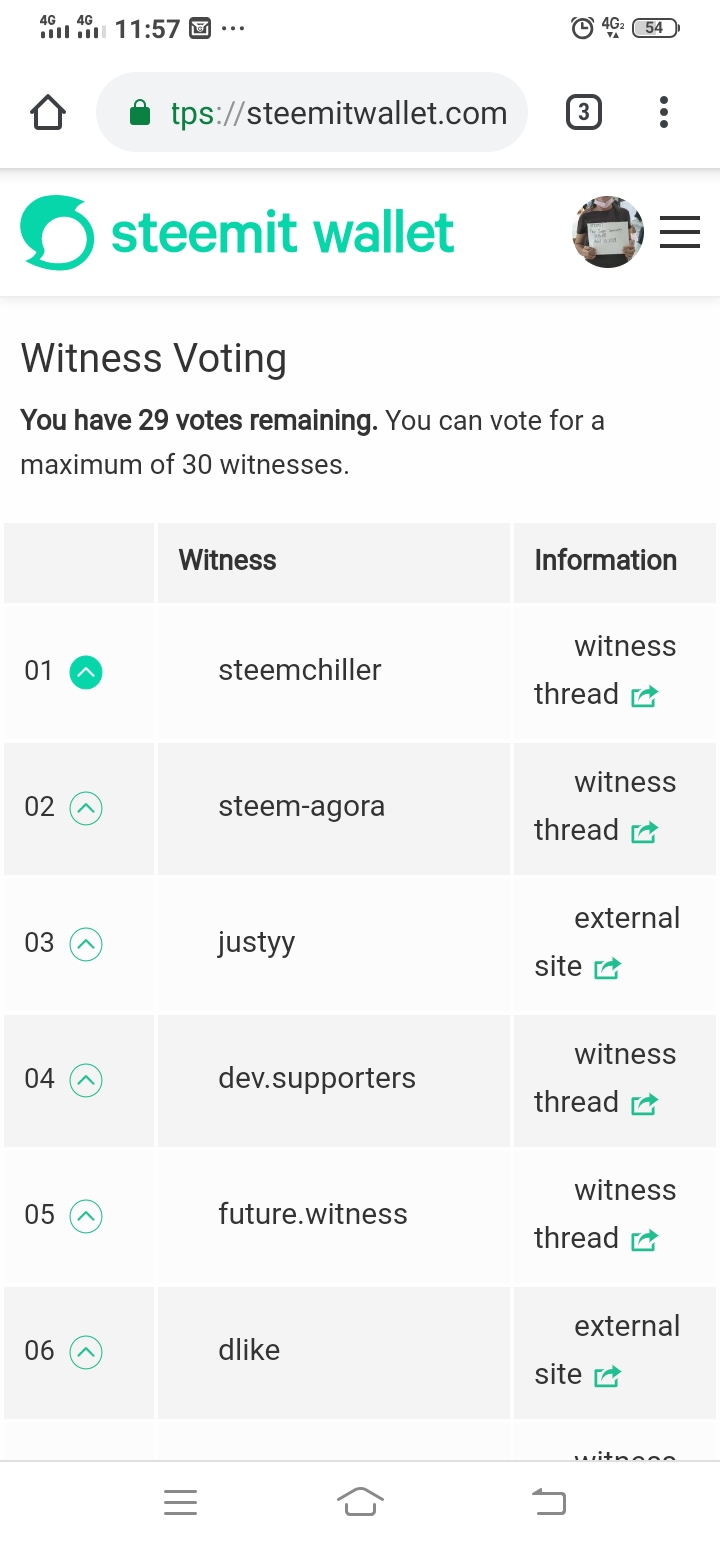
Task: Toggle vote for future.witness
Action: [x=86, y=1216]
